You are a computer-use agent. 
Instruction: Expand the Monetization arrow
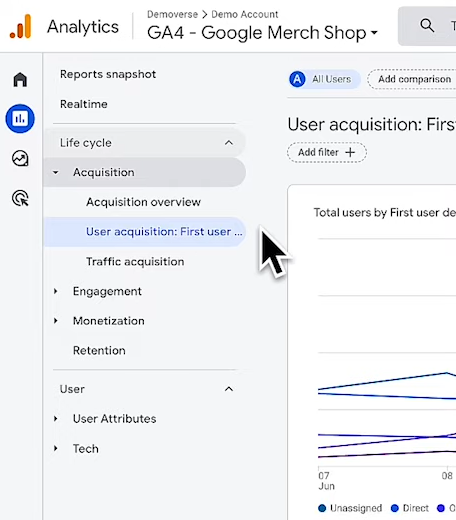[x=56, y=321]
